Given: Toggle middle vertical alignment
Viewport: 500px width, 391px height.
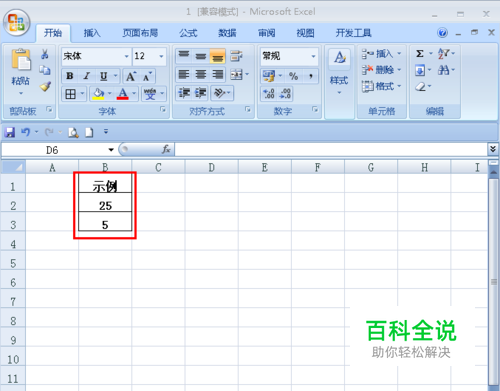Looking at the screenshot, I should [x=201, y=56].
